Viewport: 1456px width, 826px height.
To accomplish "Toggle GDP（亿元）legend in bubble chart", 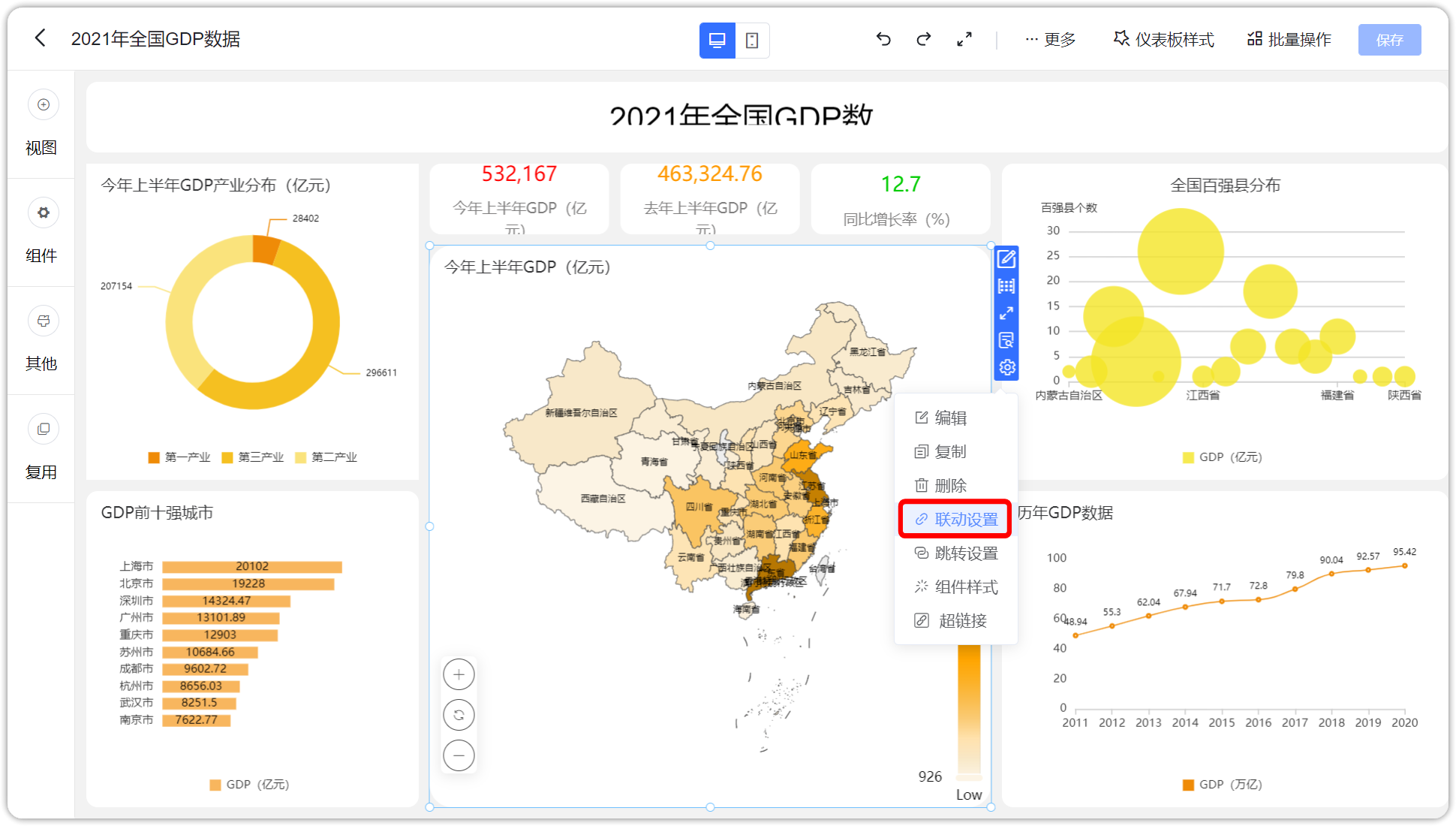I will pos(1222,457).
